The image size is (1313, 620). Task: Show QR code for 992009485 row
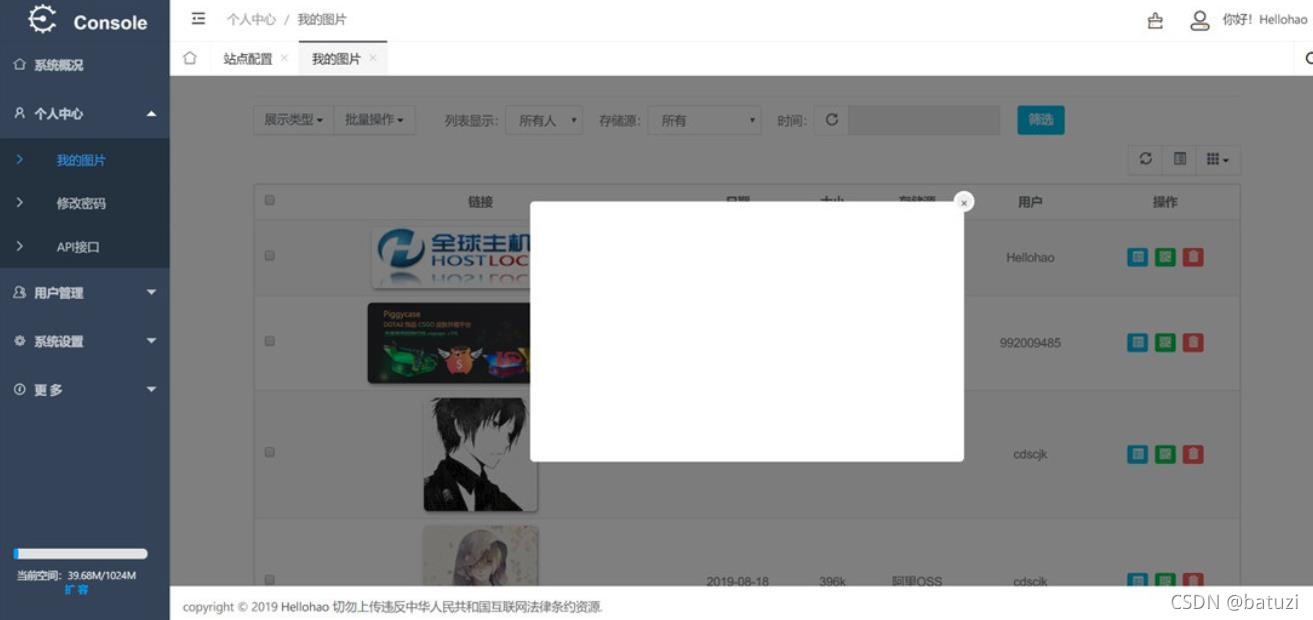pos(1165,342)
